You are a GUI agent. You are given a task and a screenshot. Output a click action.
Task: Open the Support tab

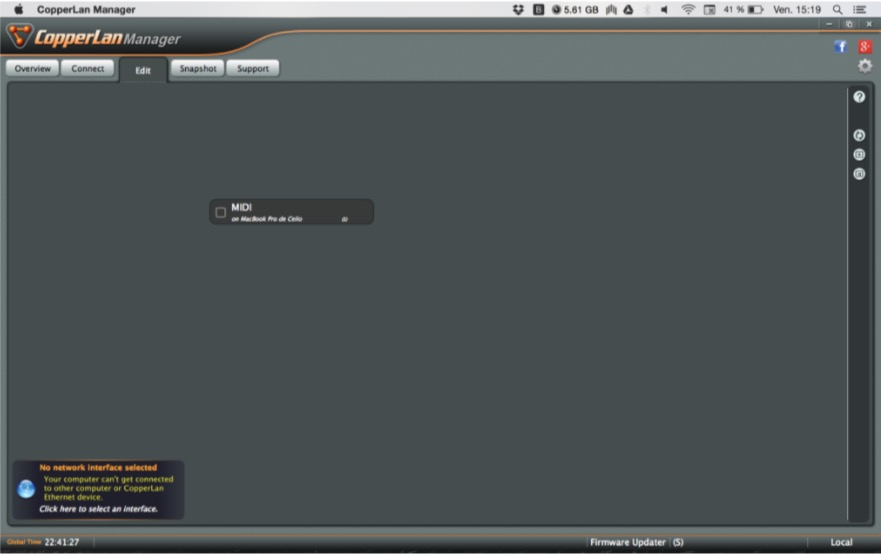pyautogui.click(x=253, y=69)
